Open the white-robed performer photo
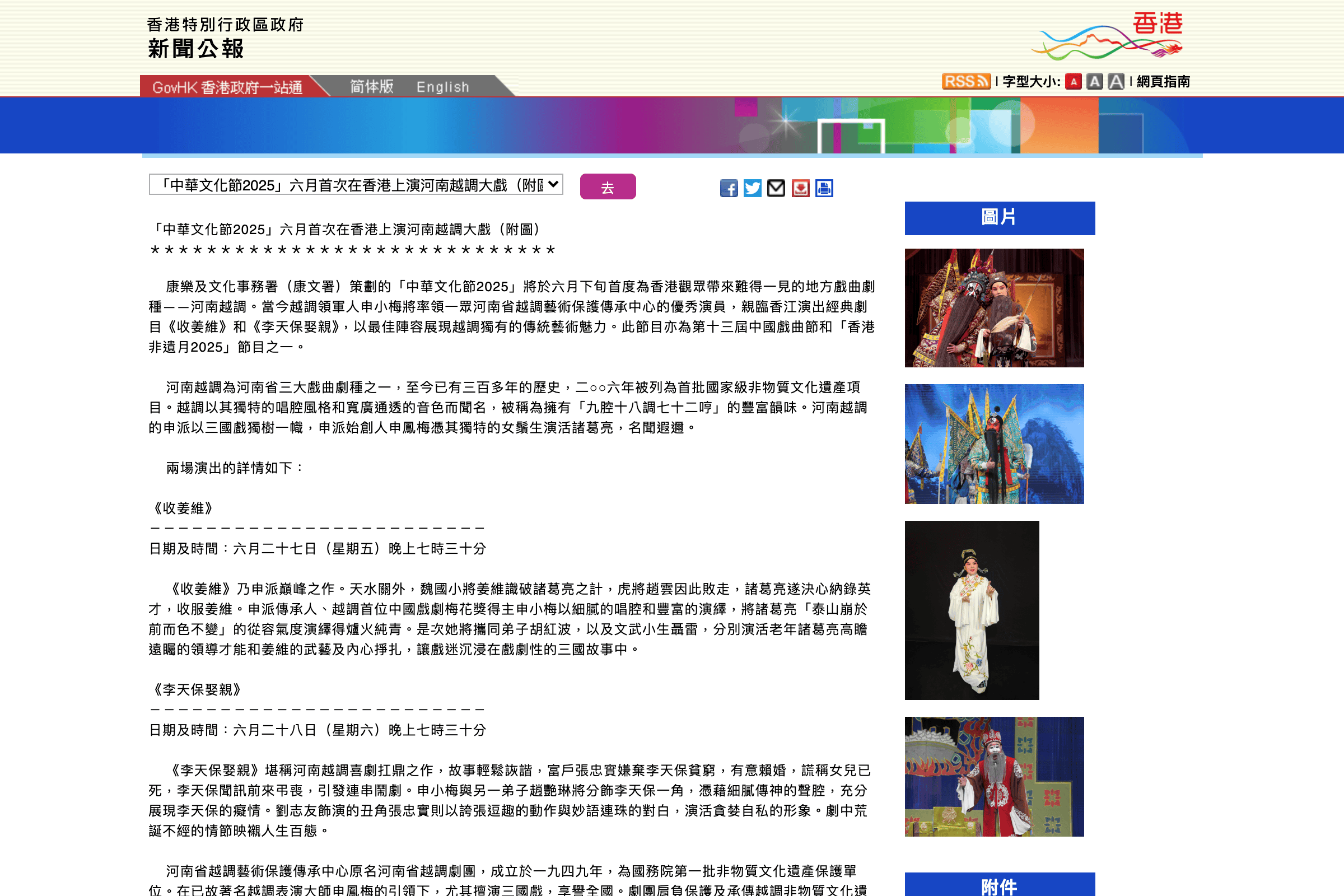 (x=972, y=610)
